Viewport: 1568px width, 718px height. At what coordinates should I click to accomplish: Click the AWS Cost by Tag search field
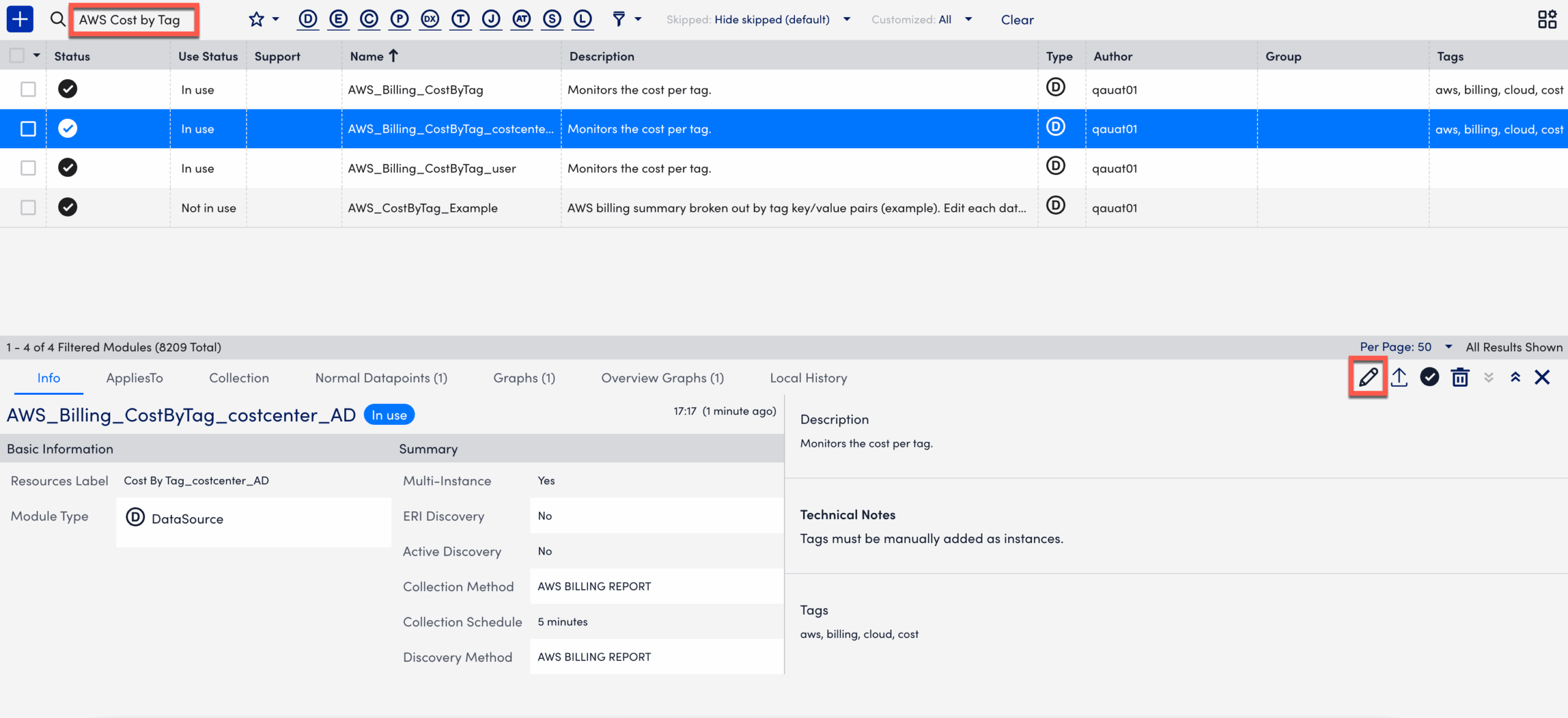click(x=134, y=20)
